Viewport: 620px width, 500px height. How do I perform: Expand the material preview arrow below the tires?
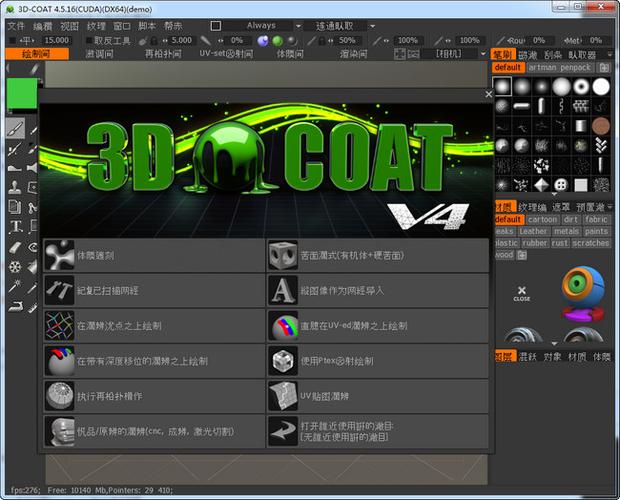[554, 343]
